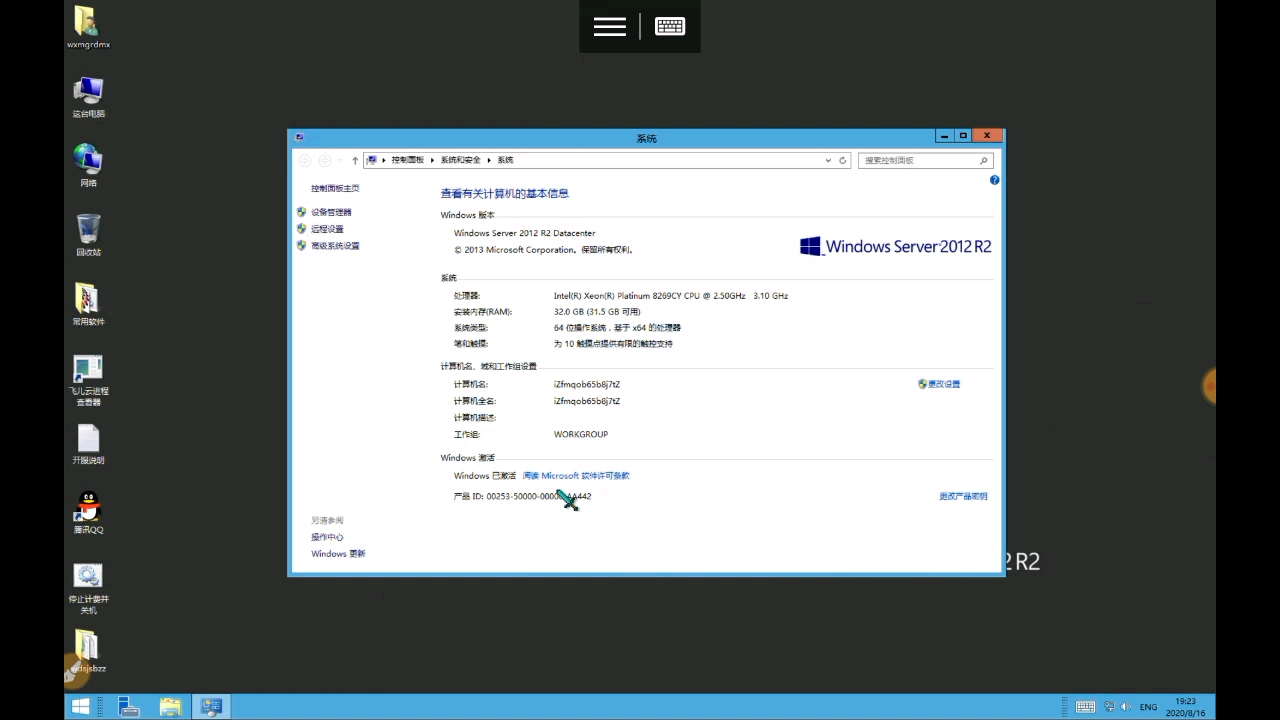Click the taskbar clock showing 19:23
Screen dimensions: 1280x720
(1186, 707)
